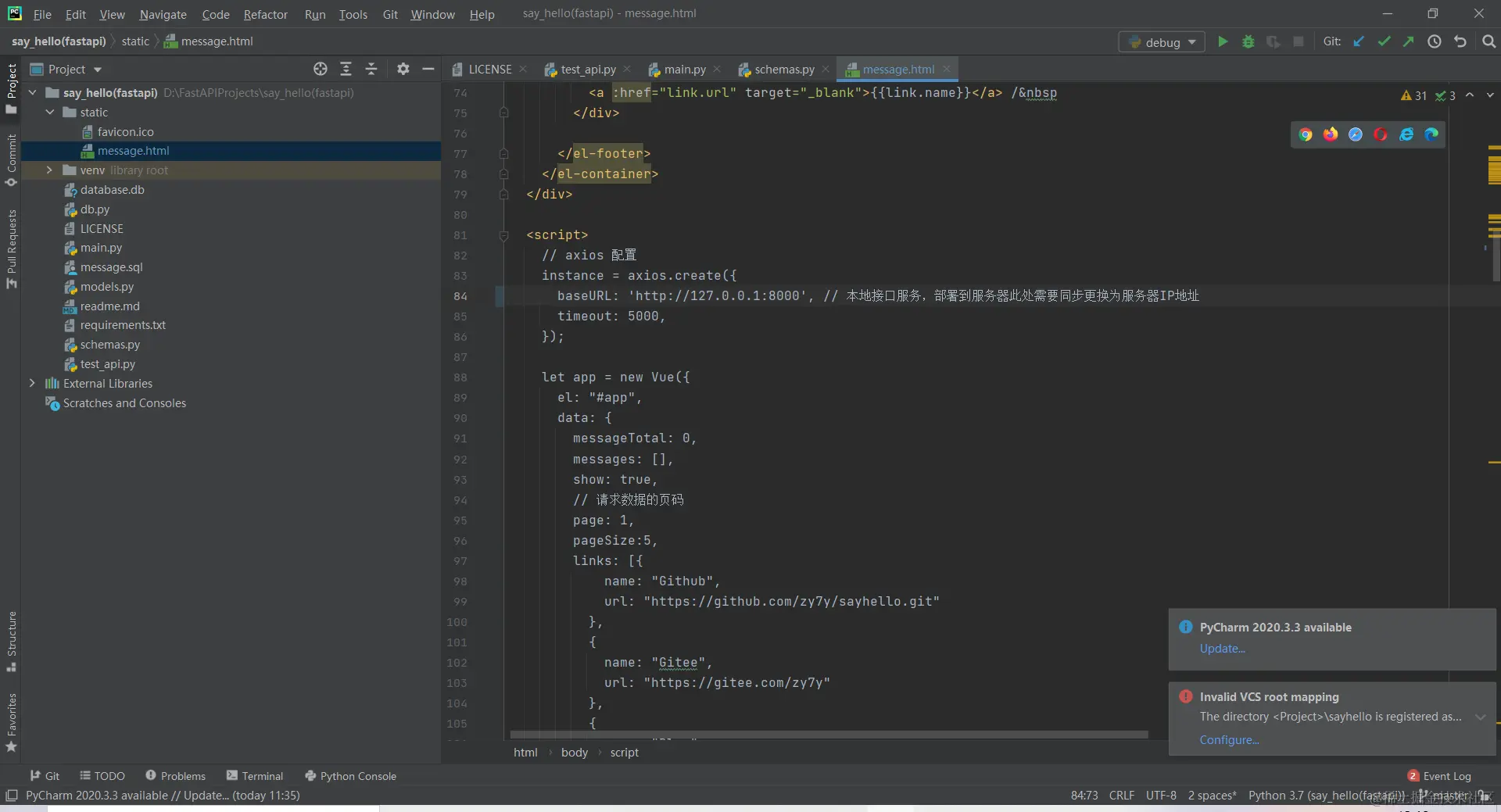The width and height of the screenshot is (1501, 812).
Task: Open the debug run configuration dropdown
Action: [x=1162, y=42]
